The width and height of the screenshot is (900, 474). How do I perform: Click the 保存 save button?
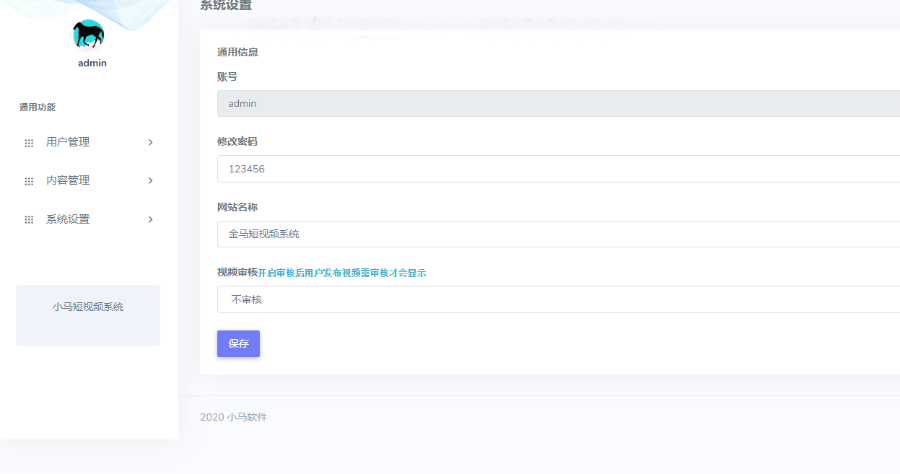click(238, 343)
